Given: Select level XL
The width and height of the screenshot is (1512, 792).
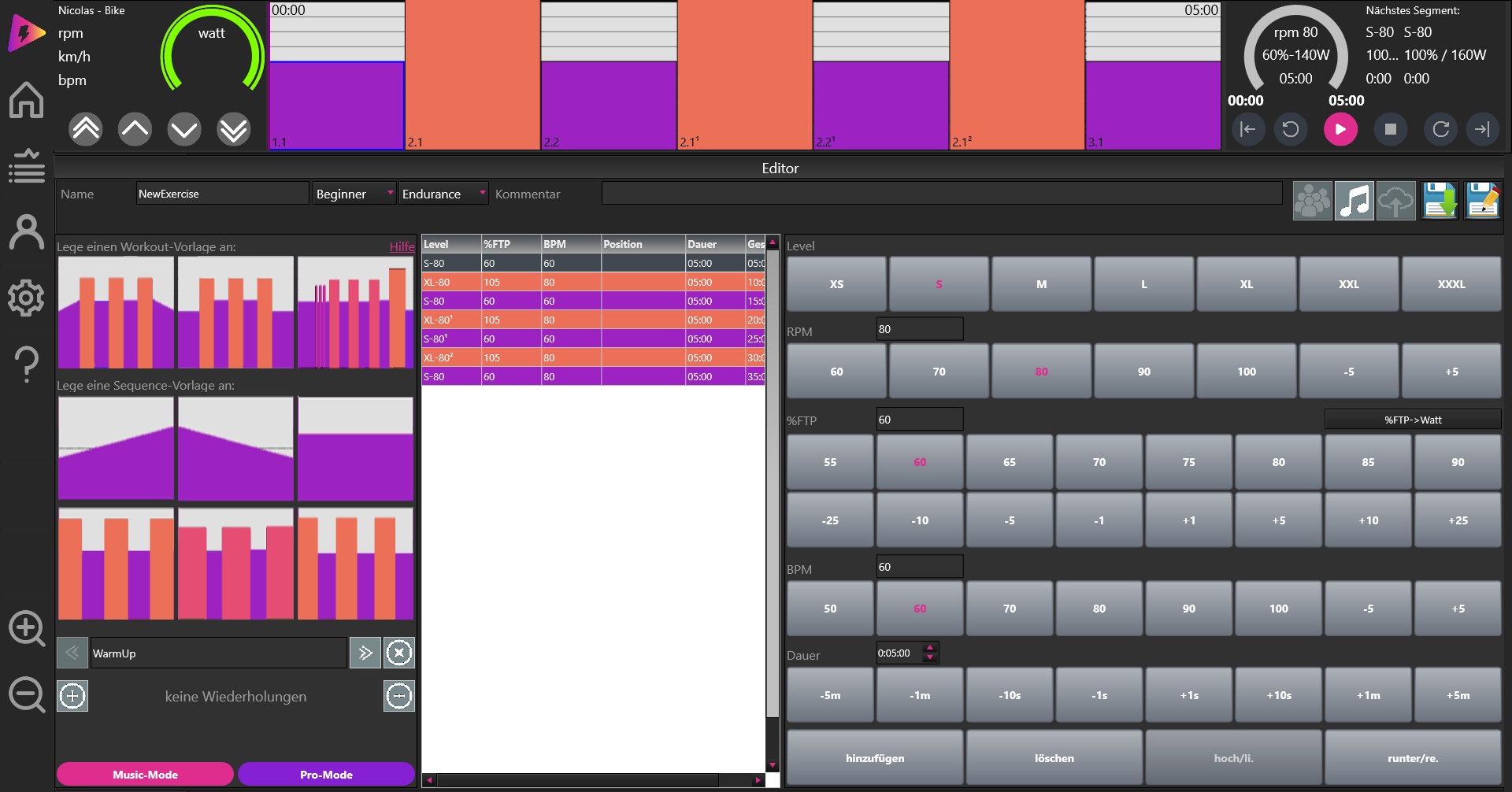Looking at the screenshot, I should click(x=1247, y=284).
